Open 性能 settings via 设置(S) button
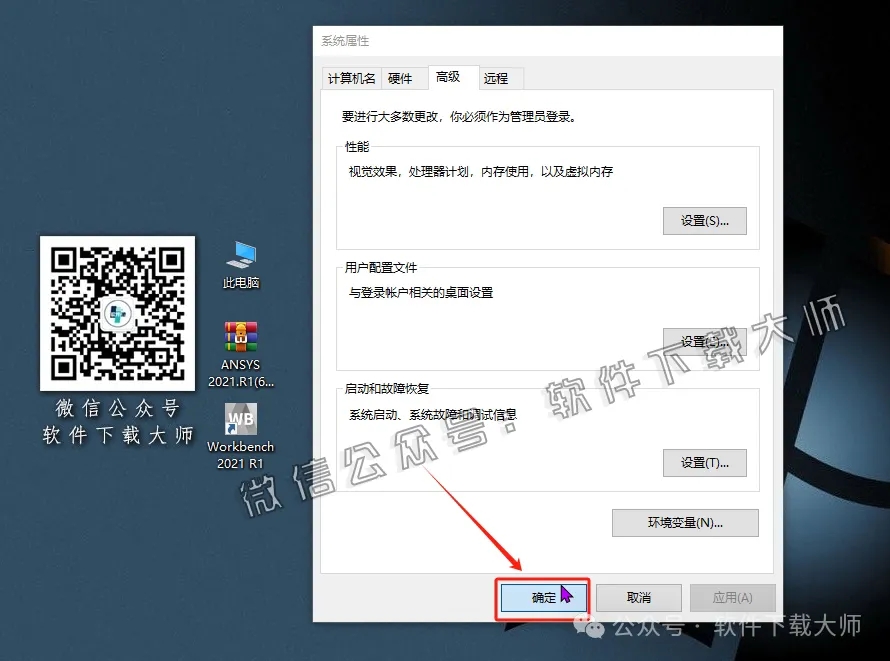Screen dimensions: 890x661 pos(704,220)
